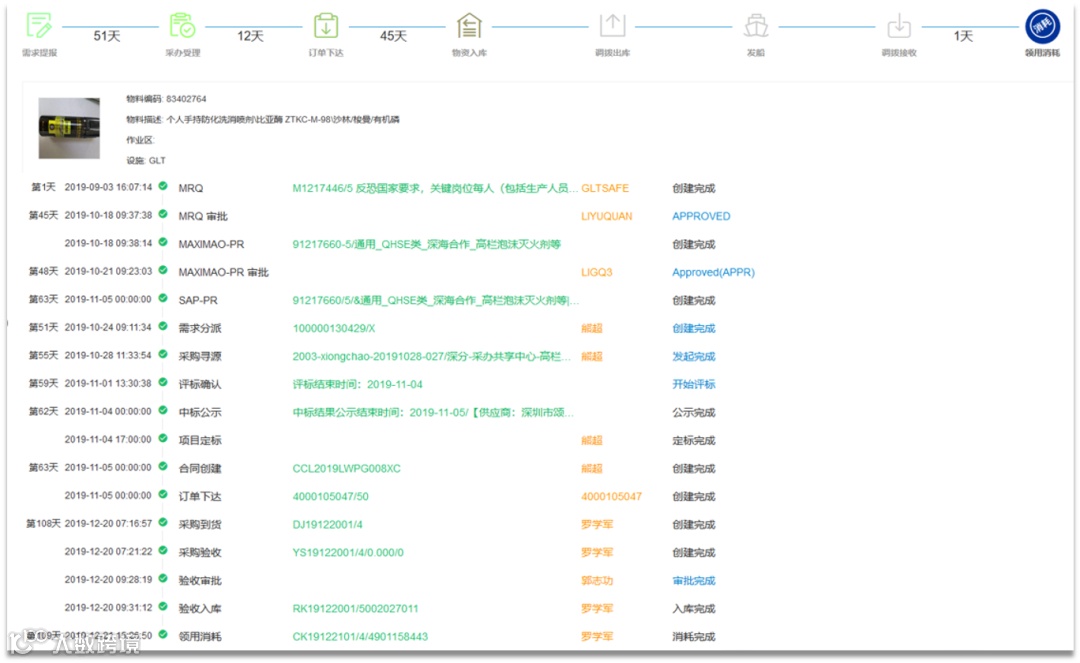The image size is (1080, 663).
Task: Open order link 4000105047/50
Action: click(331, 496)
